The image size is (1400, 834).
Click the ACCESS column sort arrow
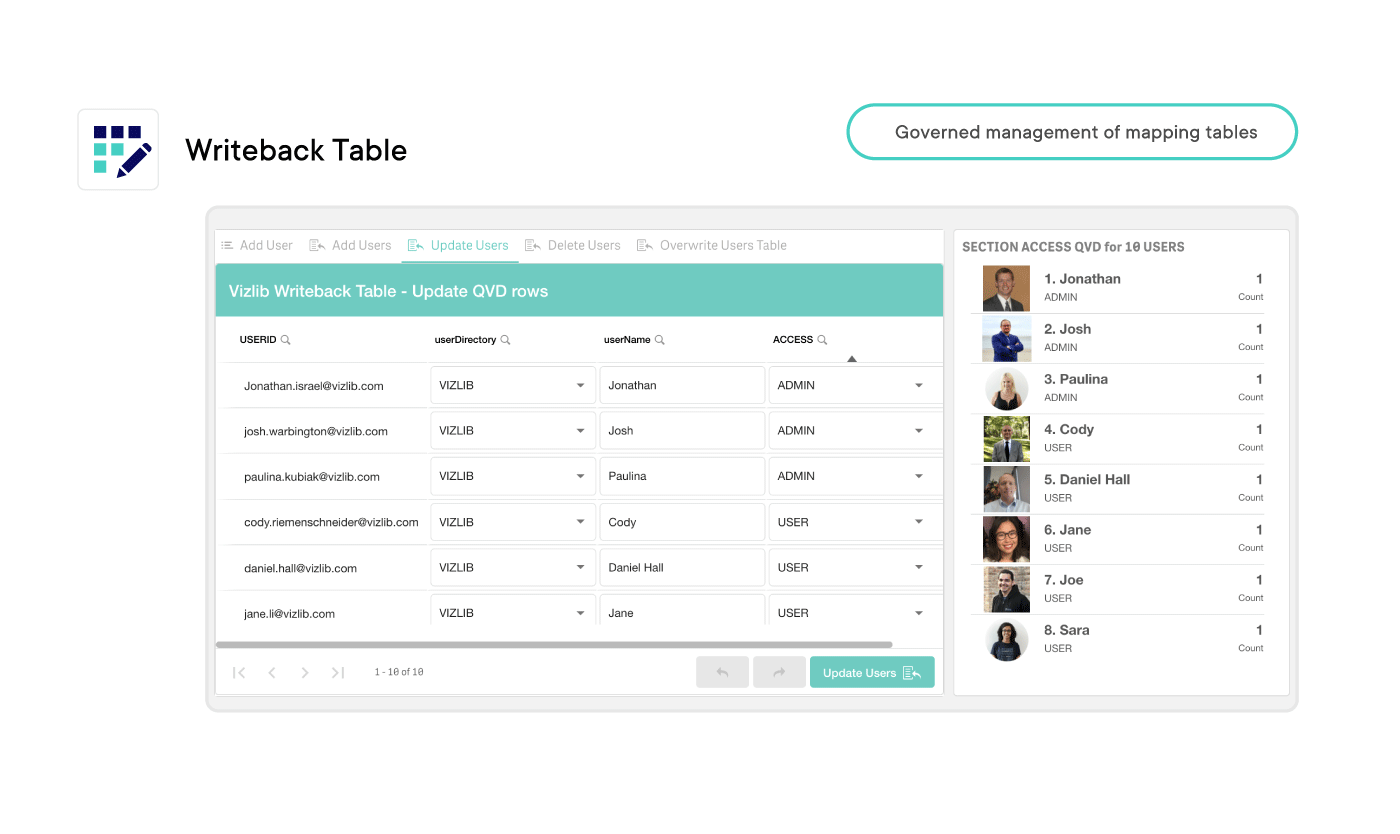(x=852, y=358)
